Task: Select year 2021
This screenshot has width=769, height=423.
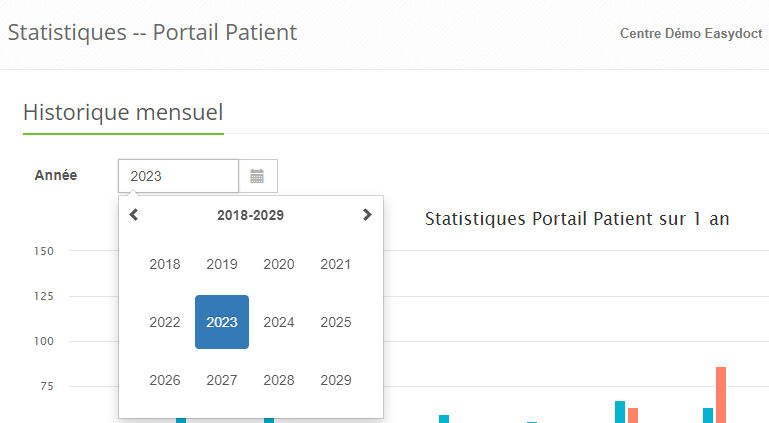Action: 336,265
